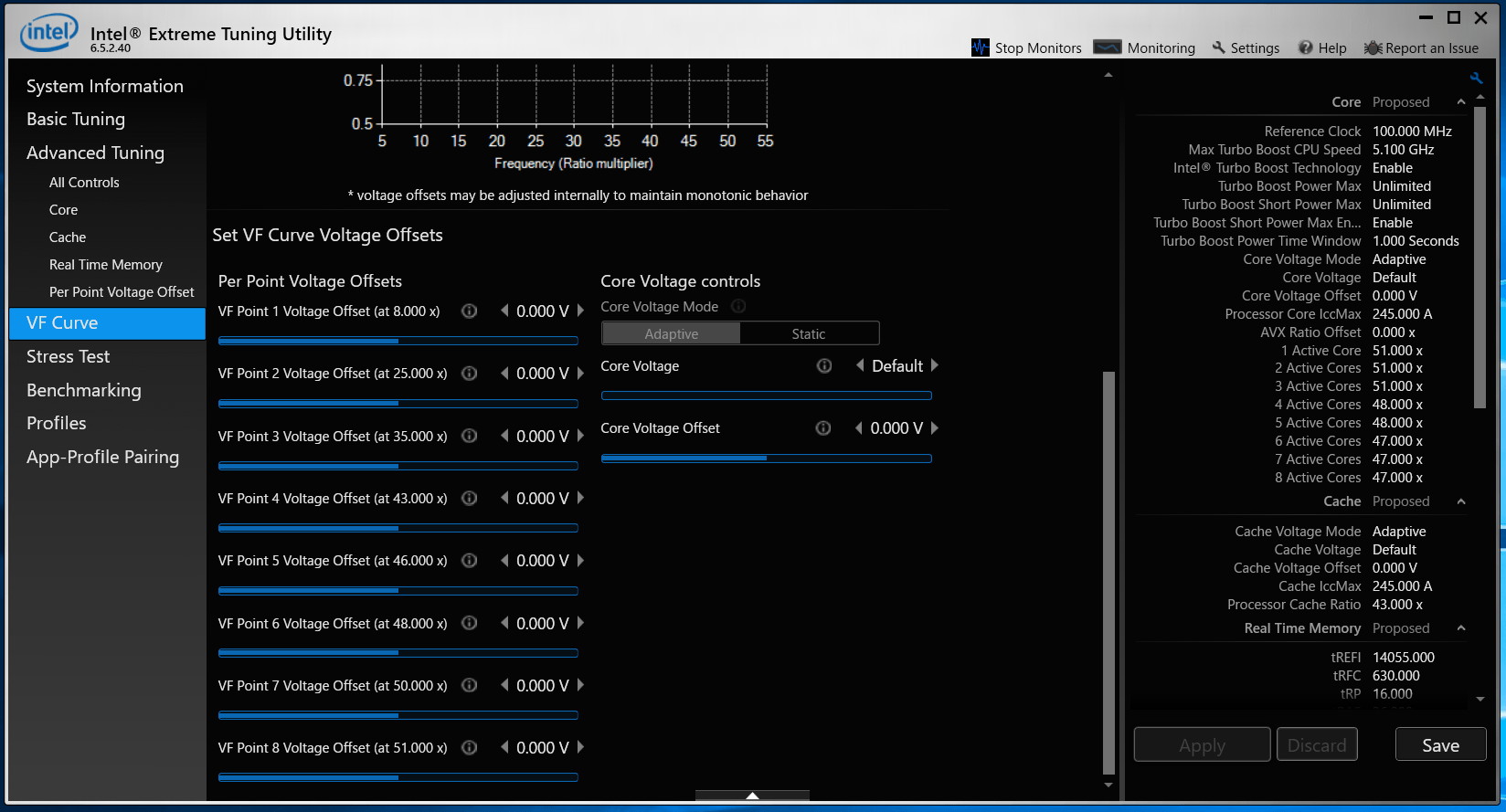Open info icon for VF Point 7 Voltage Offset
Image resolution: width=1506 pixels, height=812 pixels.
tap(470, 686)
